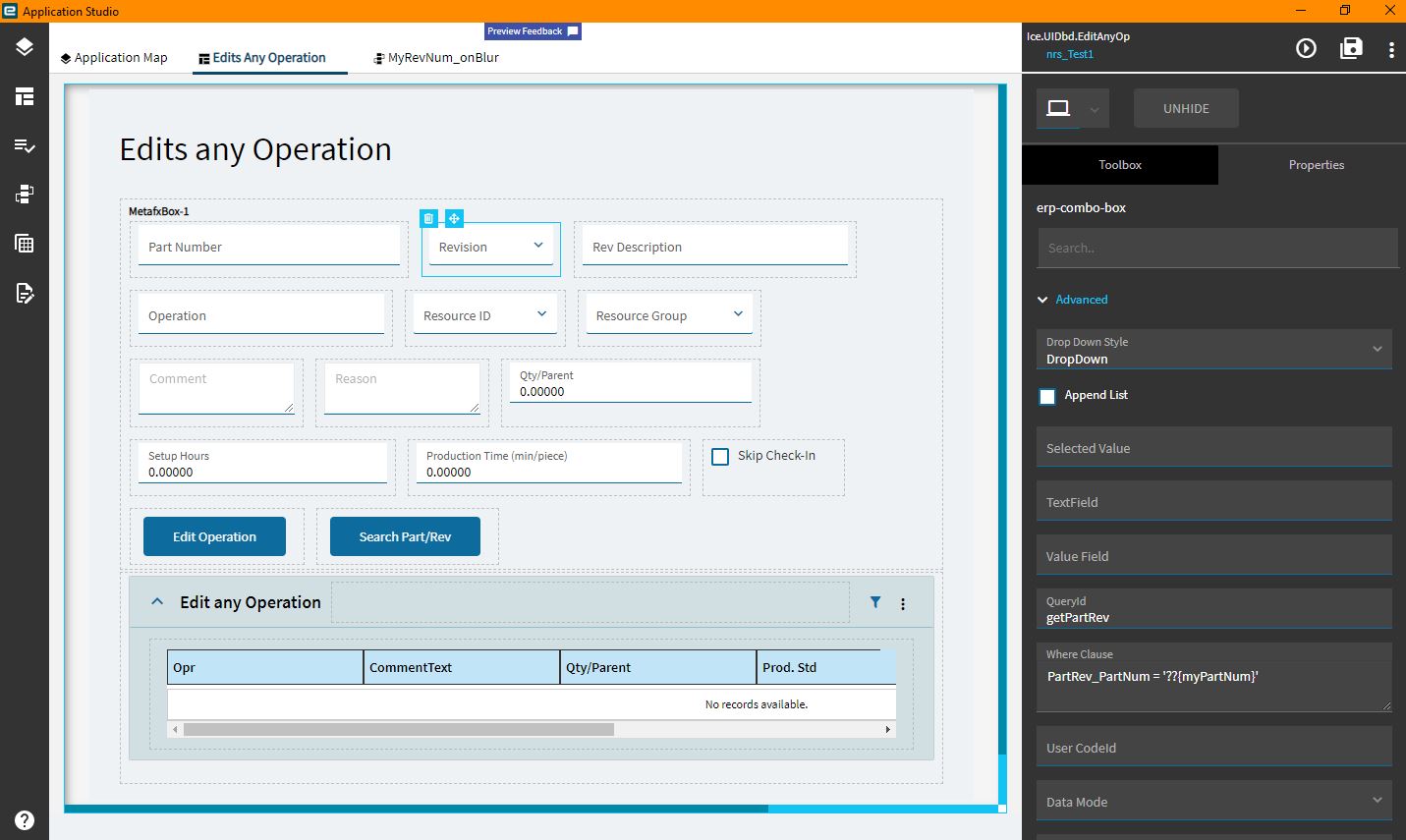
Task: Click the Part Number field
Action: click(x=269, y=246)
